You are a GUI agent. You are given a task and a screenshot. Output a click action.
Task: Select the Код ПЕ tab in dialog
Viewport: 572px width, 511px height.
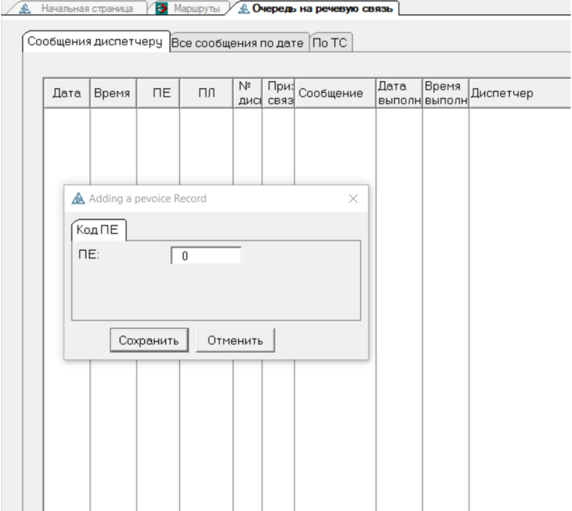pos(98,230)
